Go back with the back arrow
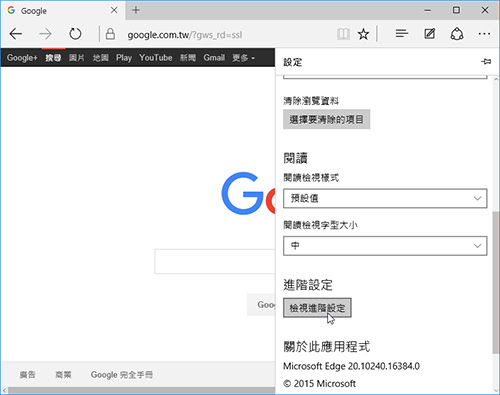 click(x=16, y=34)
